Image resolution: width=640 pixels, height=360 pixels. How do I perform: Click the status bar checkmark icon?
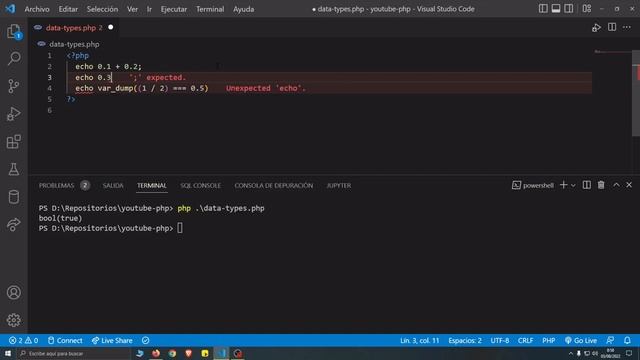pyautogui.click(x=146, y=340)
